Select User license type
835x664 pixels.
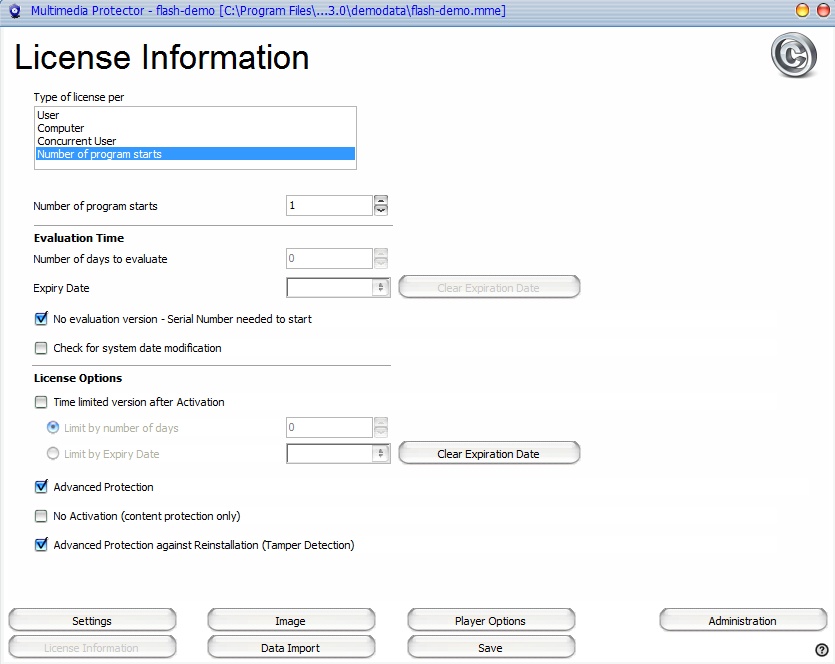point(48,115)
